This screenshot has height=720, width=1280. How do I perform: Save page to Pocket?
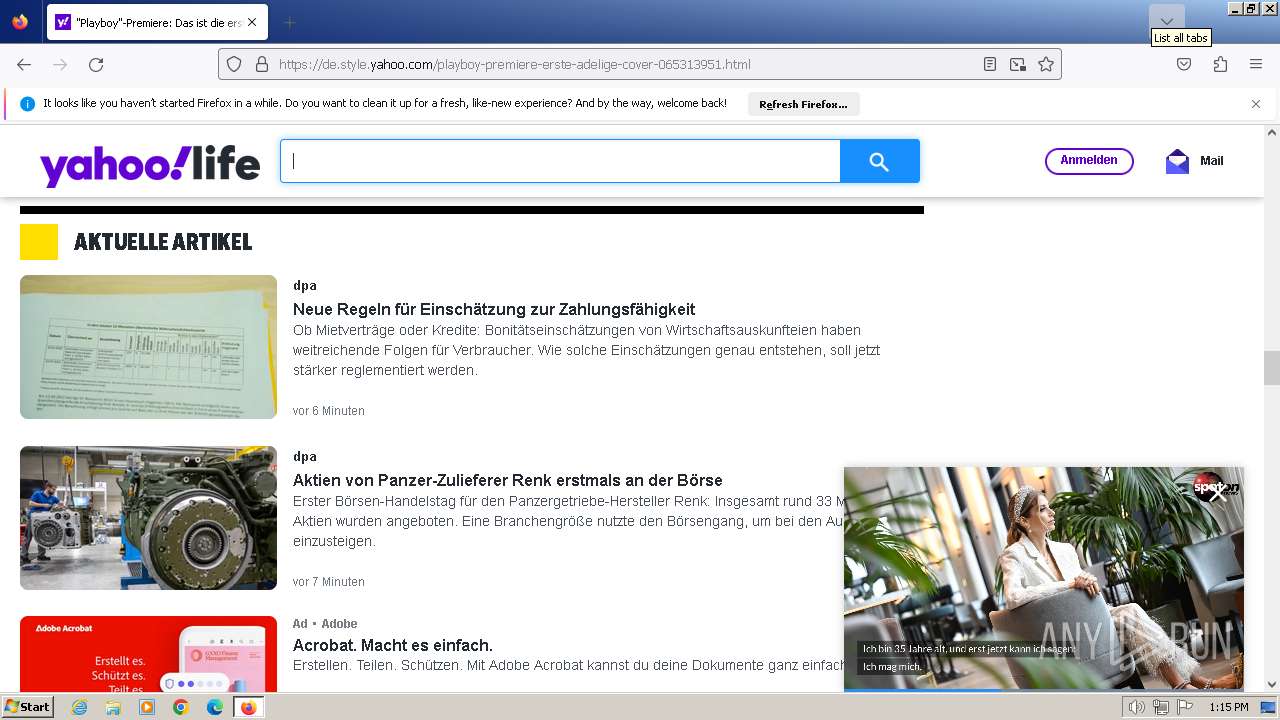click(1184, 64)
